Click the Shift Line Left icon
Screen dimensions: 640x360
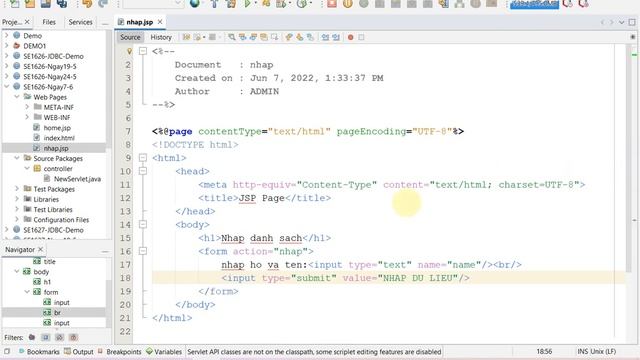point(325,37)
